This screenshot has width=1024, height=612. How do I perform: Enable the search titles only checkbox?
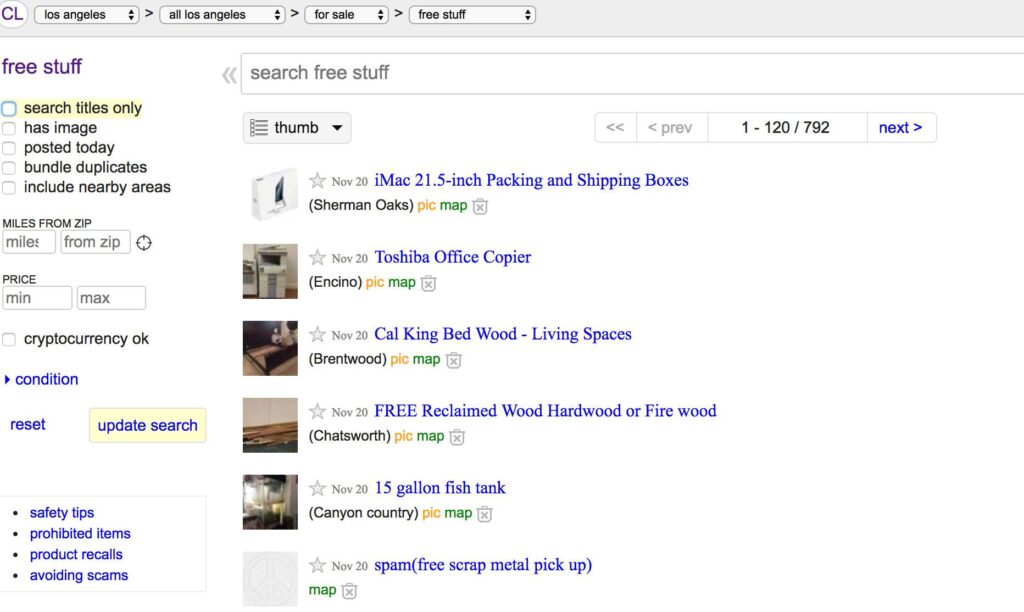[9, 108]
